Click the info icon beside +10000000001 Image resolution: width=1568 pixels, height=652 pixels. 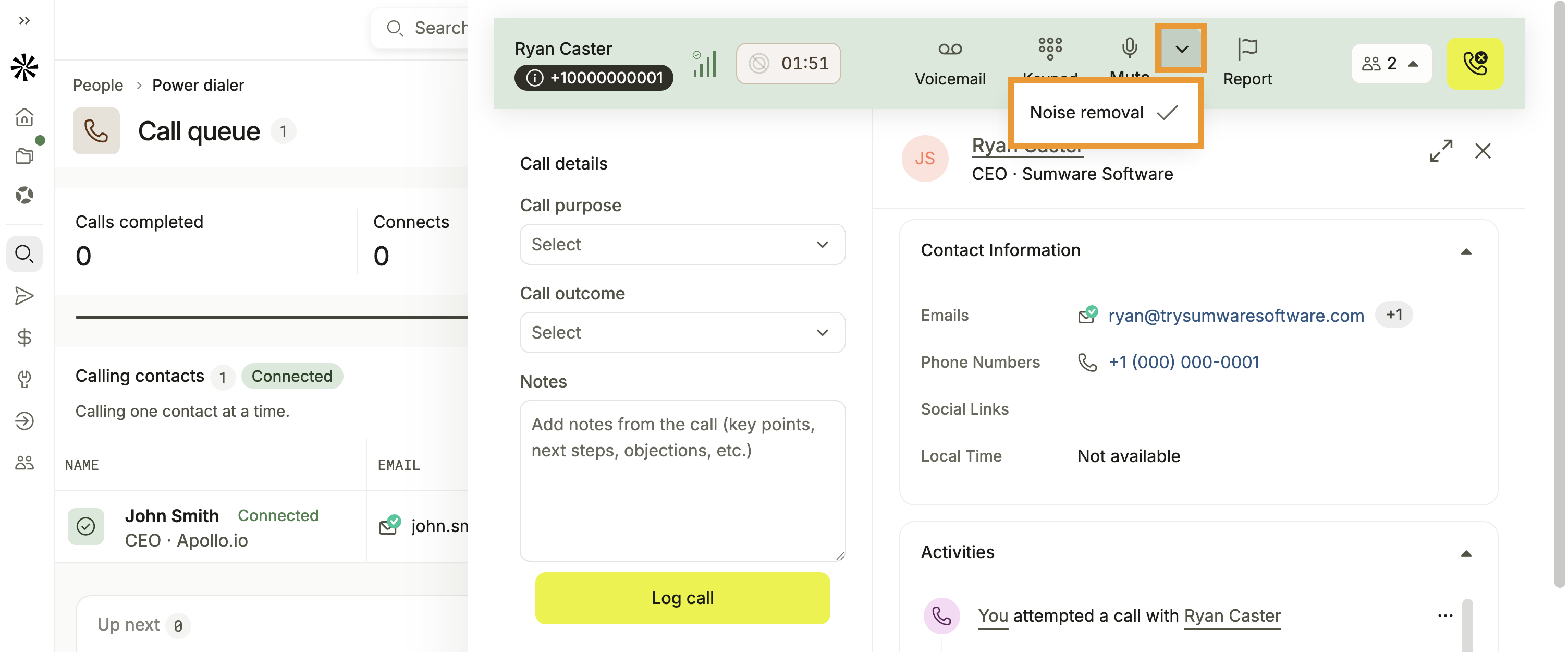point(534,78)
